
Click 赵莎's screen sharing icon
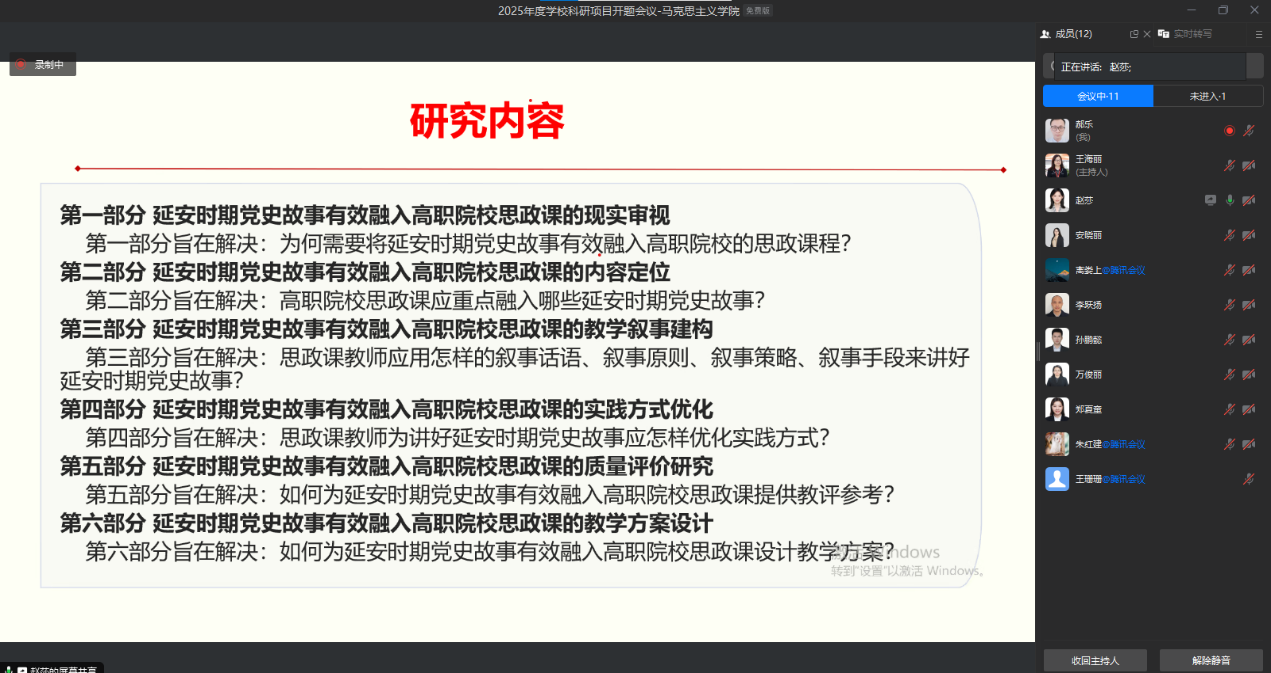(x=1211, y=200)
